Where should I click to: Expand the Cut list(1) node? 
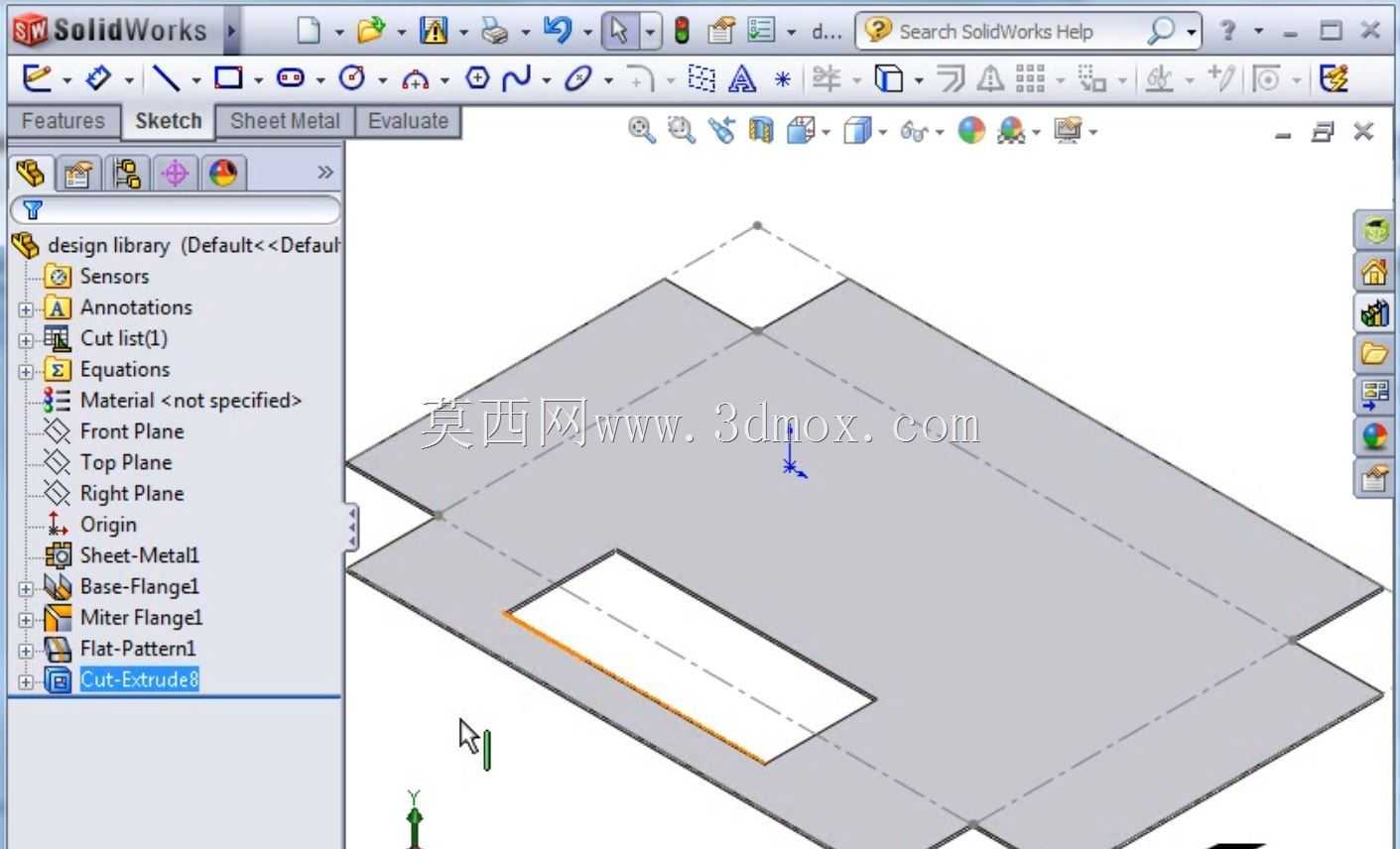click(x=26, y=340)
